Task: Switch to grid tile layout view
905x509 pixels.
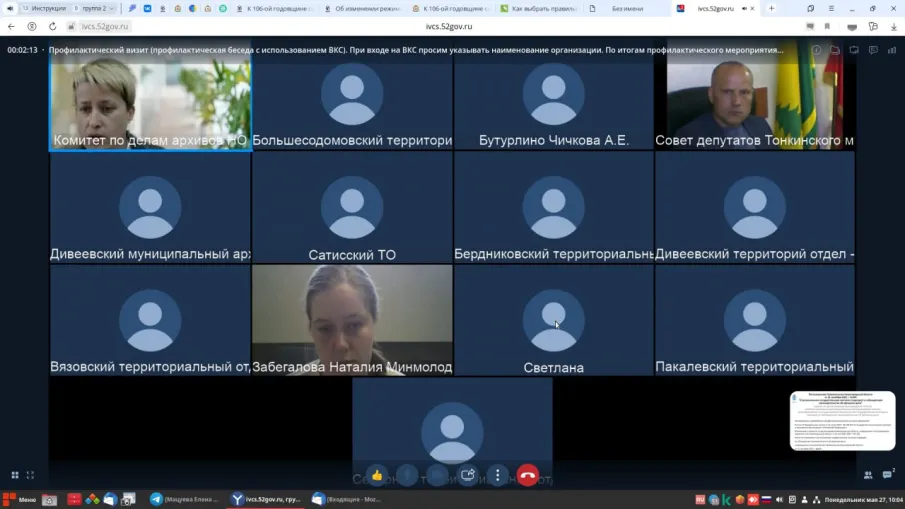Action: 15,475
